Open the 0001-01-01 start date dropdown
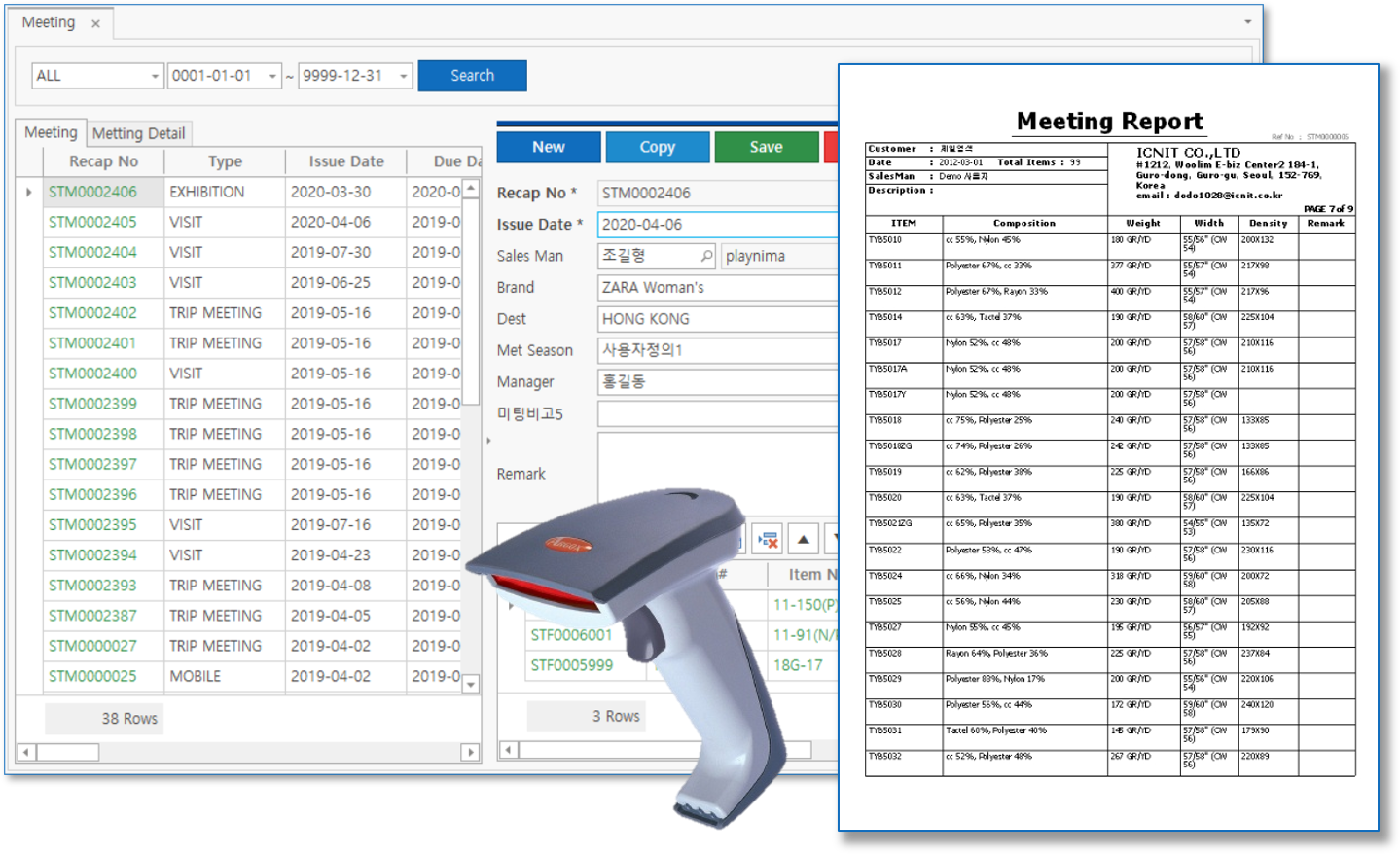 click(272, 76)
